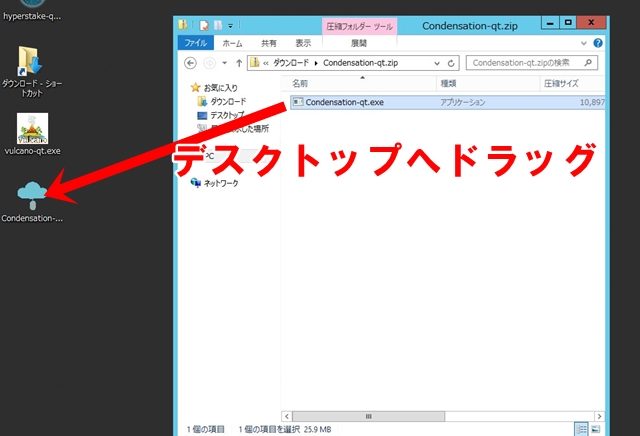Select the 圧縮フォルダー ツール contextual tab
This screenshot has height=436, width=640.
tap(360, 27)
